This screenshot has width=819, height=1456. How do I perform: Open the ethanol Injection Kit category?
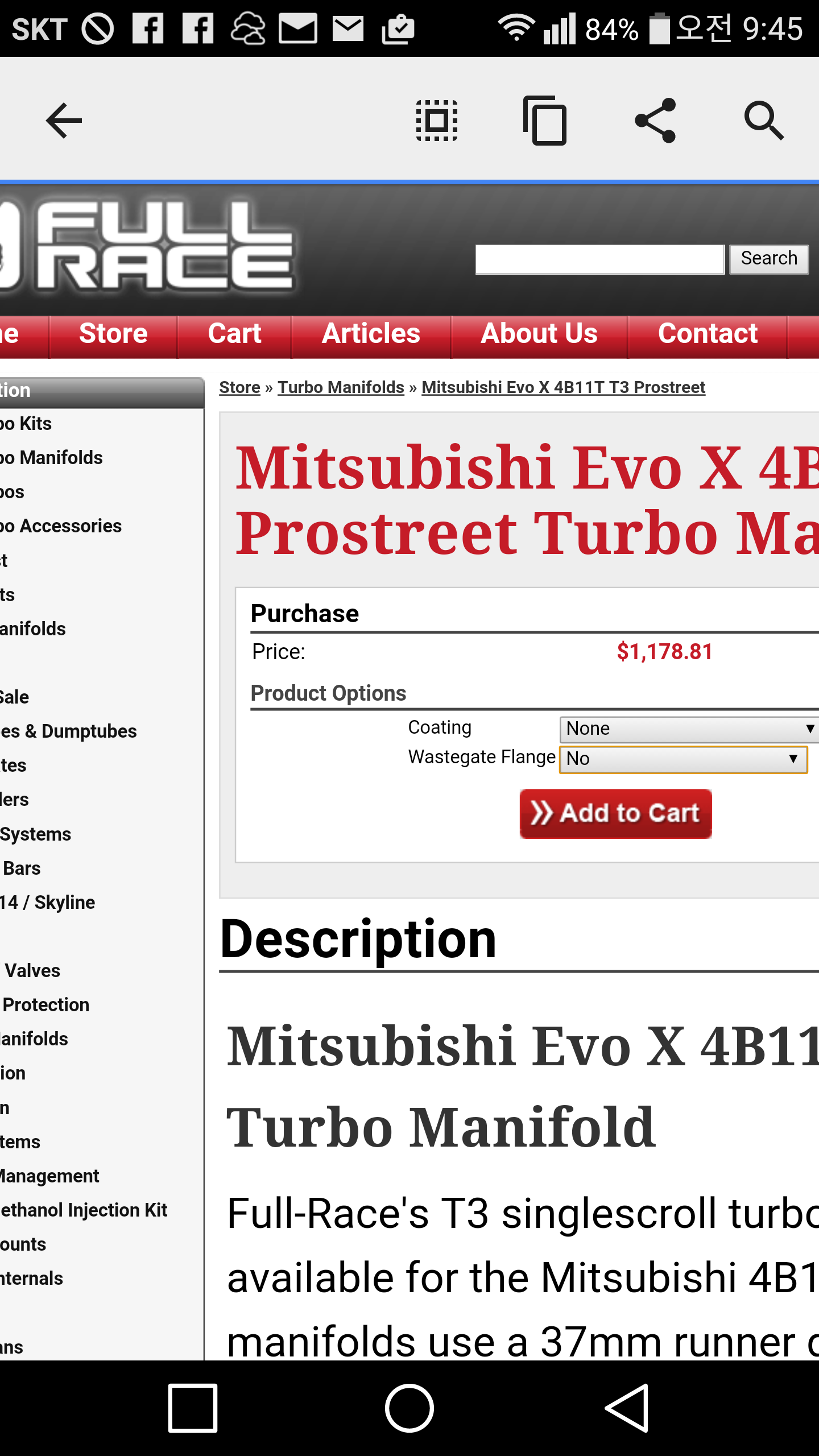pos(84,1210)
